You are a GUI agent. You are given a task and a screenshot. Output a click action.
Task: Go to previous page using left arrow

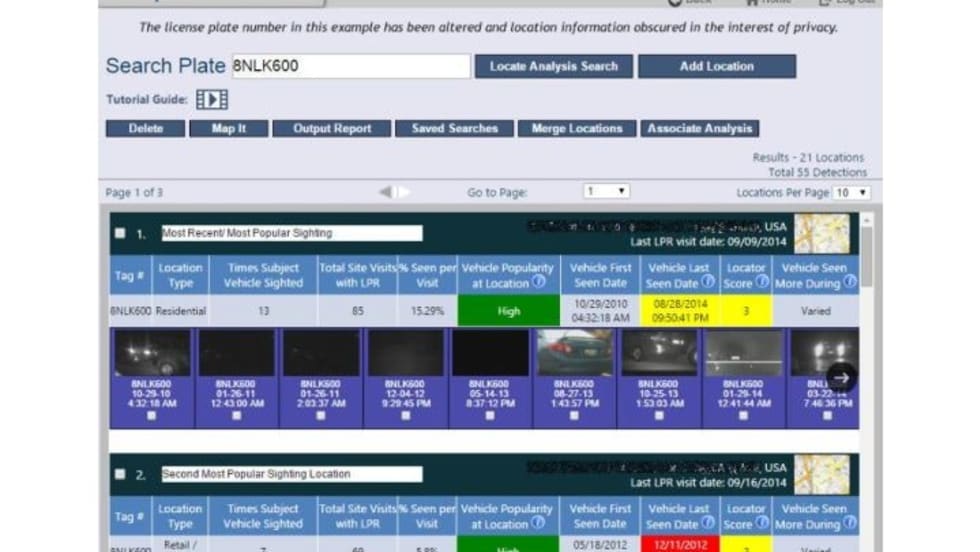pos(385,192)
